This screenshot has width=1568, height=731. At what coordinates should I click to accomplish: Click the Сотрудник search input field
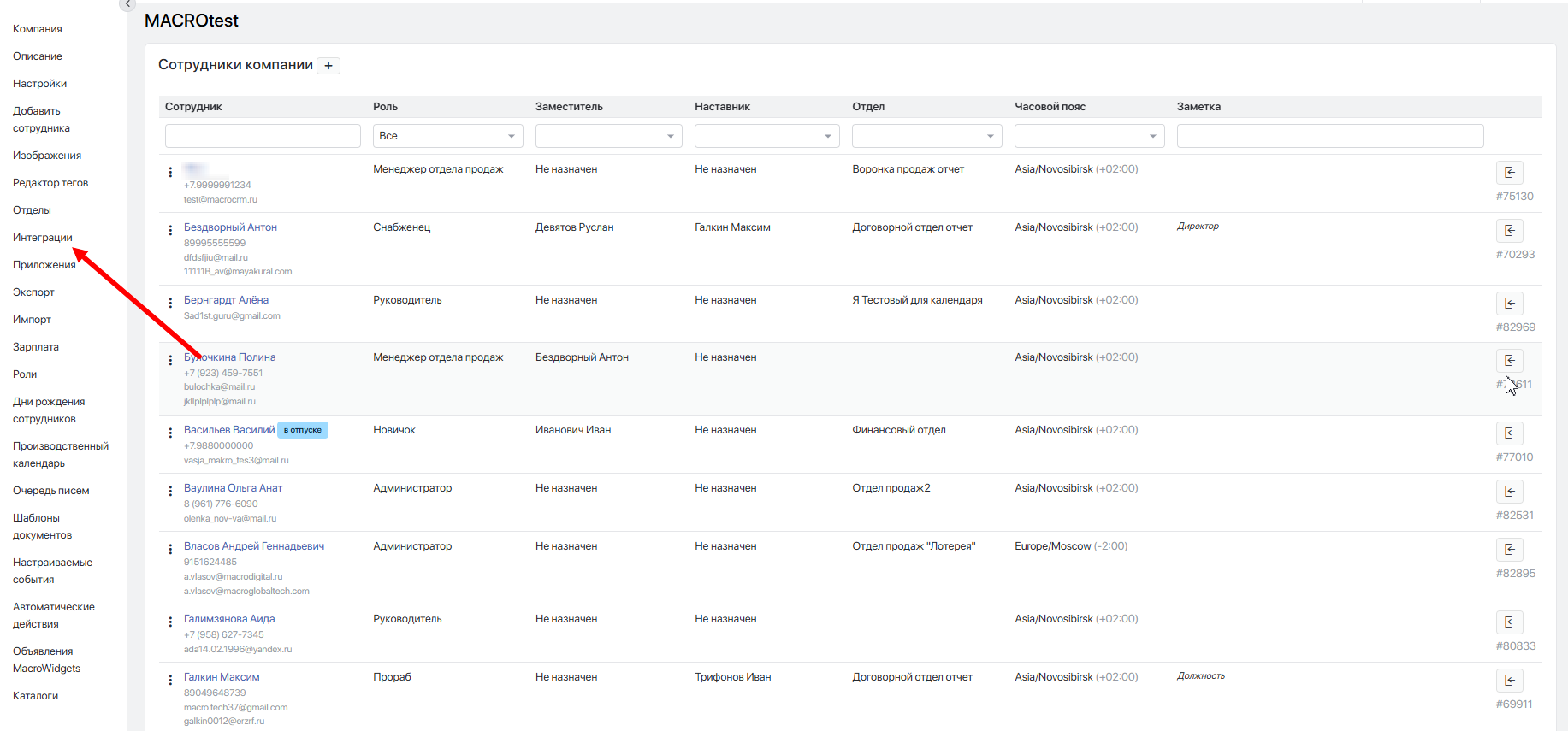pyautogui.click(x=263, y=136)
